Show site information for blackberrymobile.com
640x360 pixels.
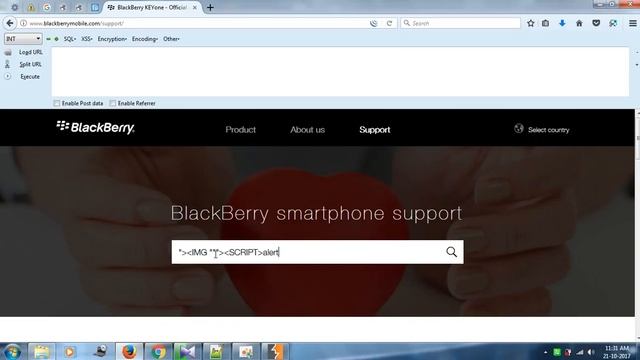click(24, 23)
